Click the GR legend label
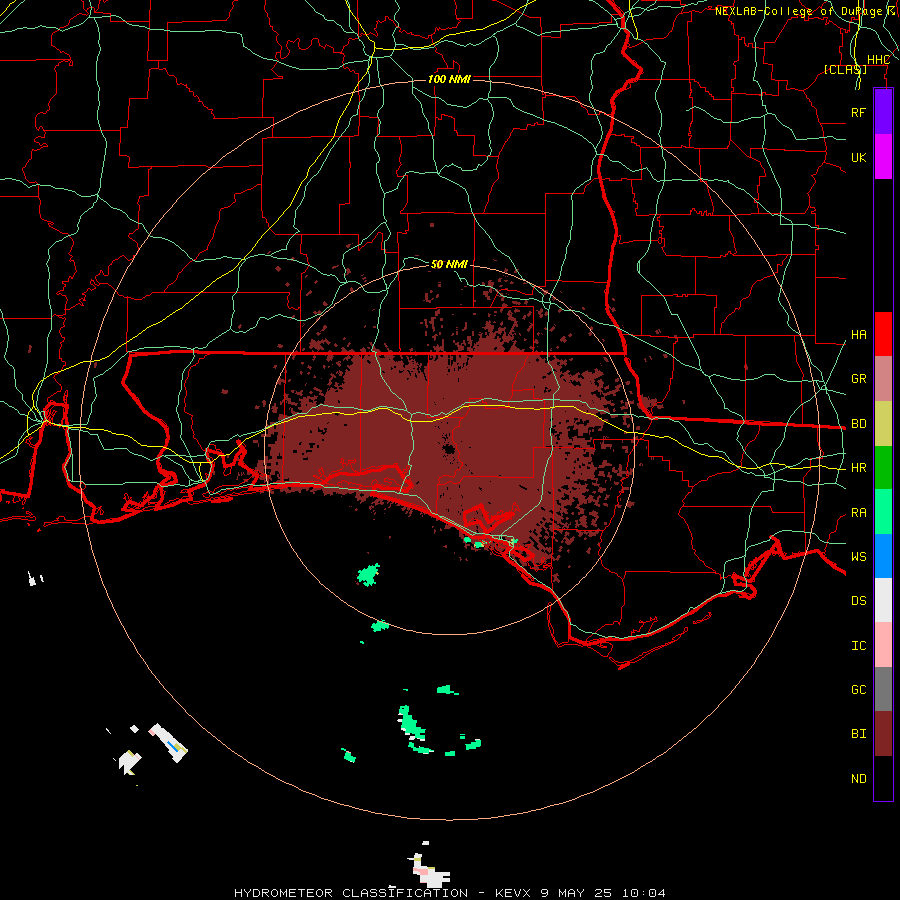The height and width of the screenshot is (900, 900). [x=858, y=379]
